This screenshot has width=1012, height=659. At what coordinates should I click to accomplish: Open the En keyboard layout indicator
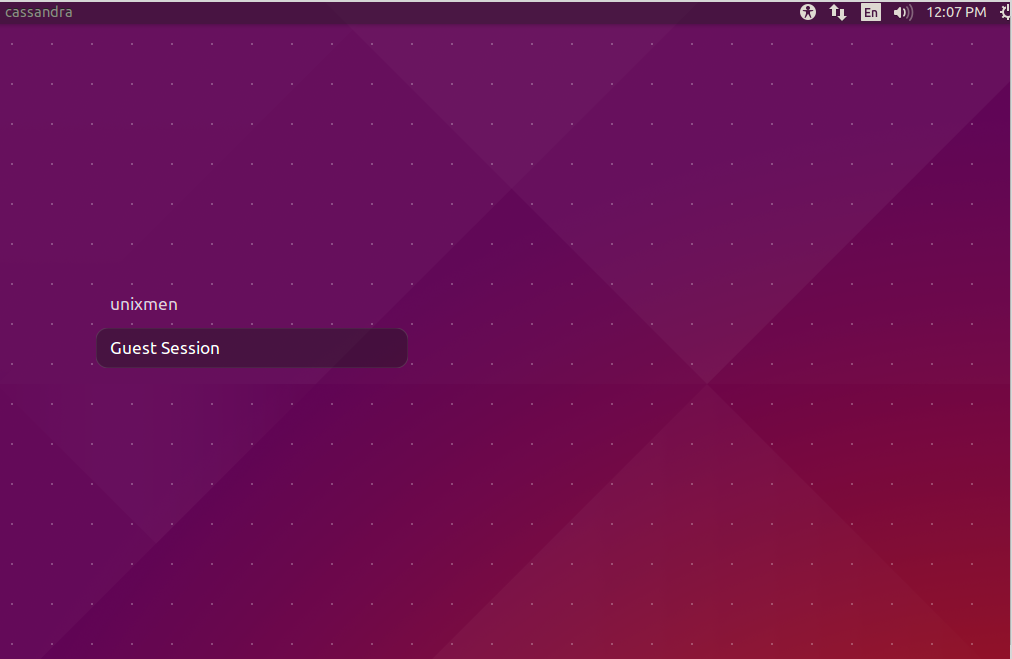870,12
